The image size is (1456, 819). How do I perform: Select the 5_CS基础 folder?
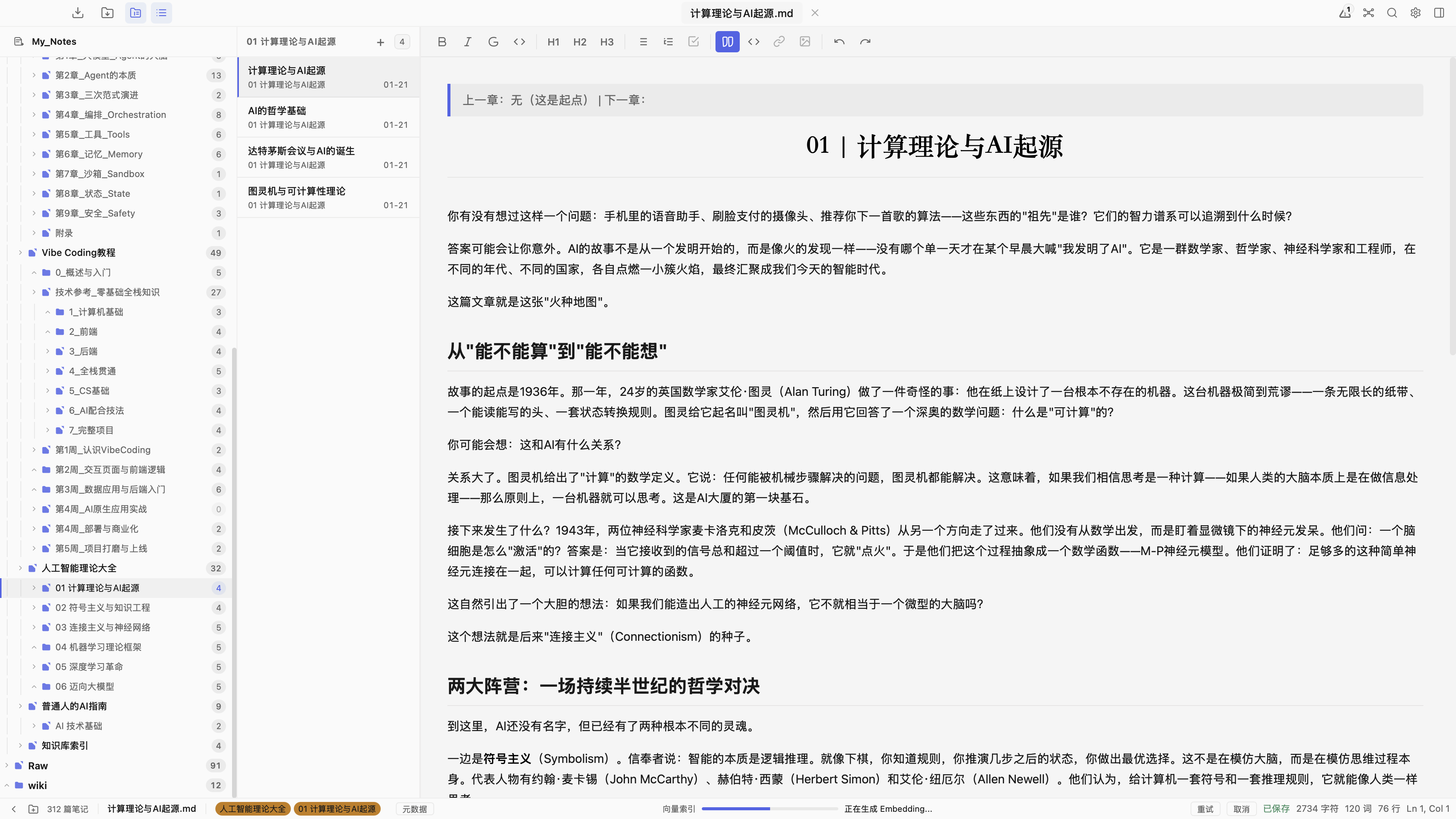click(x=116, y=391)
